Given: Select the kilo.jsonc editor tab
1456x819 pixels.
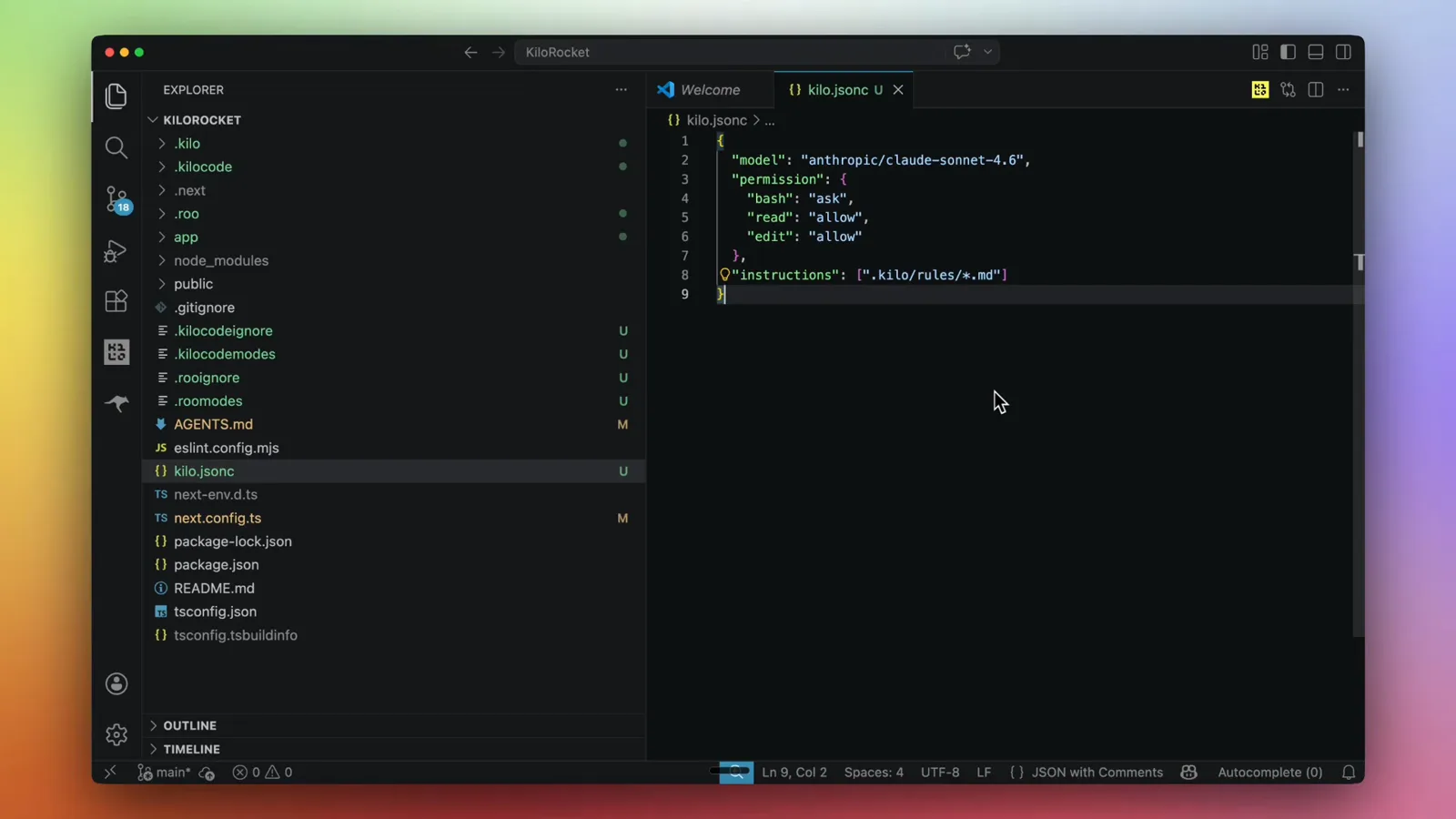Looking at the screenshot, I should point(844,90).
